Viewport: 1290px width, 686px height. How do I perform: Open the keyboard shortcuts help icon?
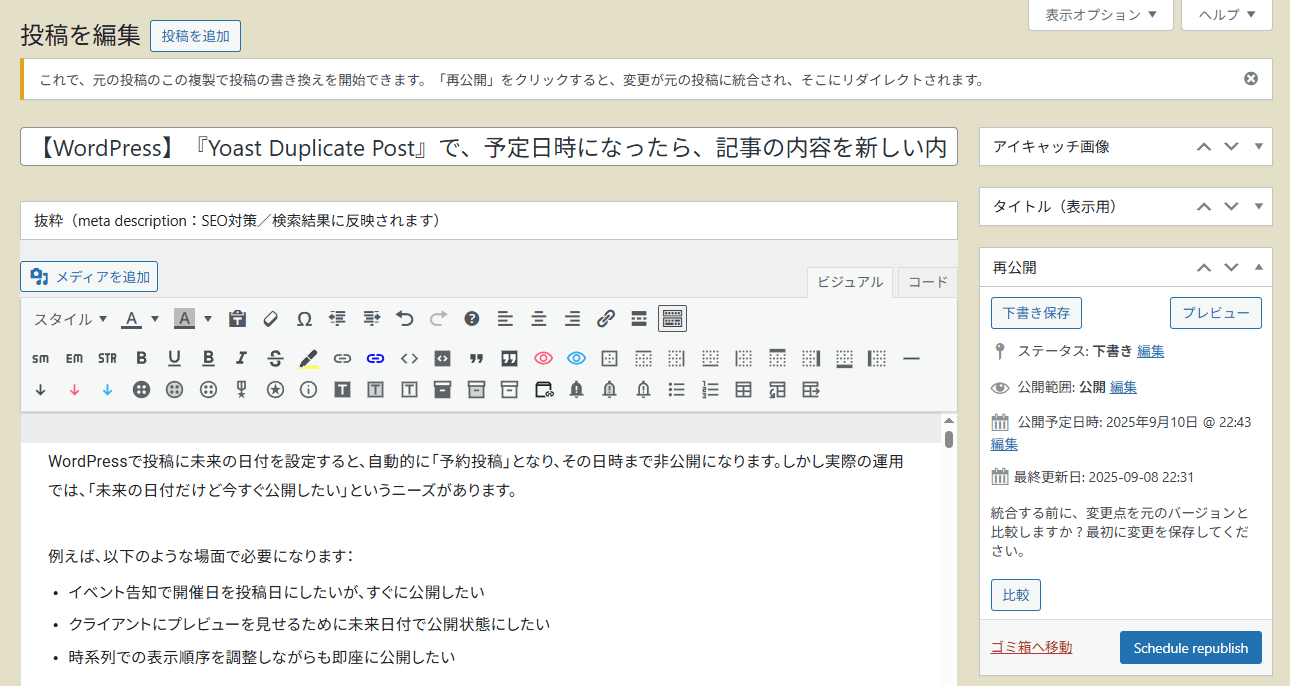pos(472,319)
